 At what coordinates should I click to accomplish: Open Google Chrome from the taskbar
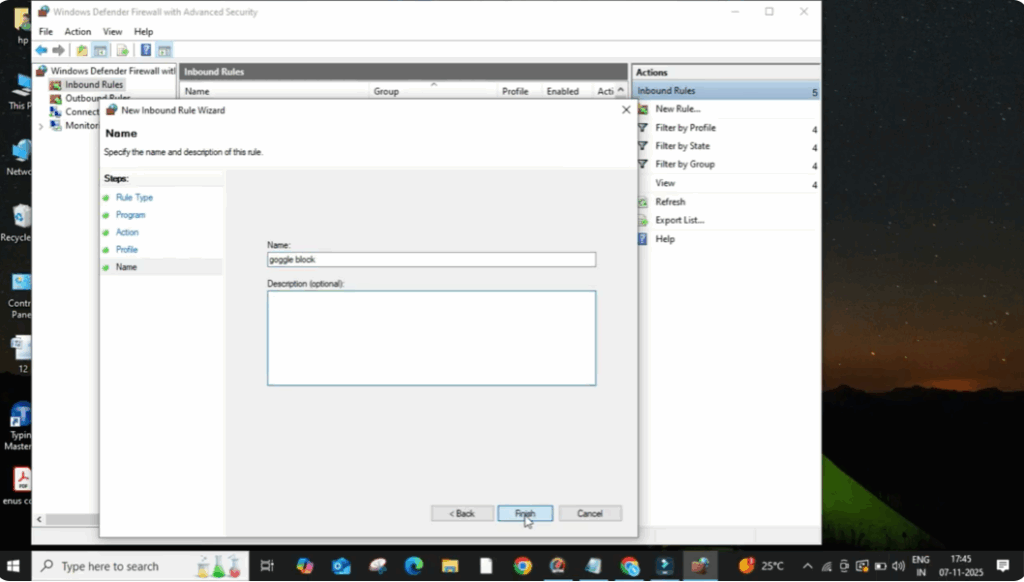tap(523, 566)
